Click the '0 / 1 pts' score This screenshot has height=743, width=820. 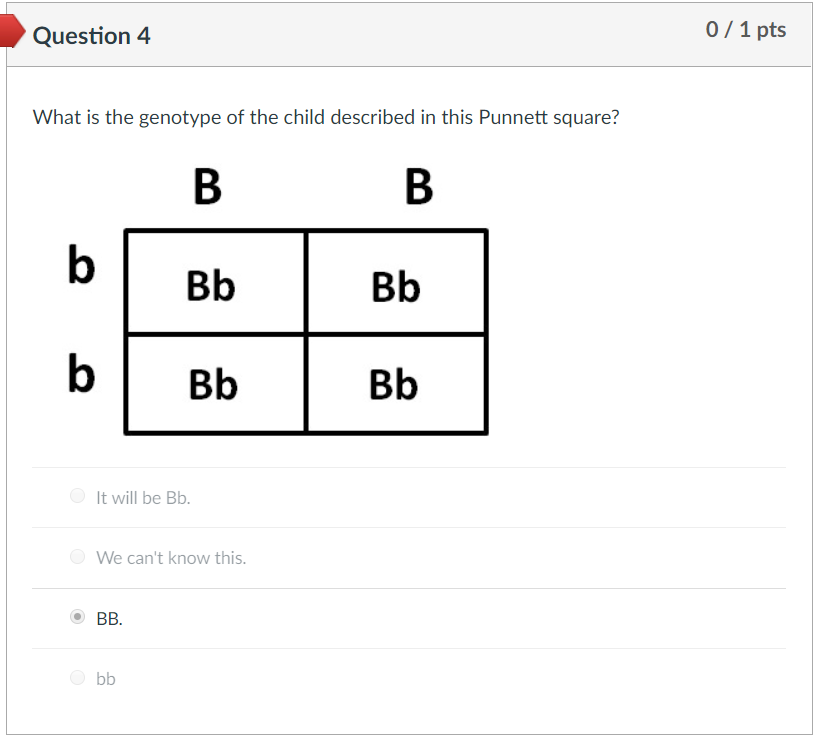point(745,30)
